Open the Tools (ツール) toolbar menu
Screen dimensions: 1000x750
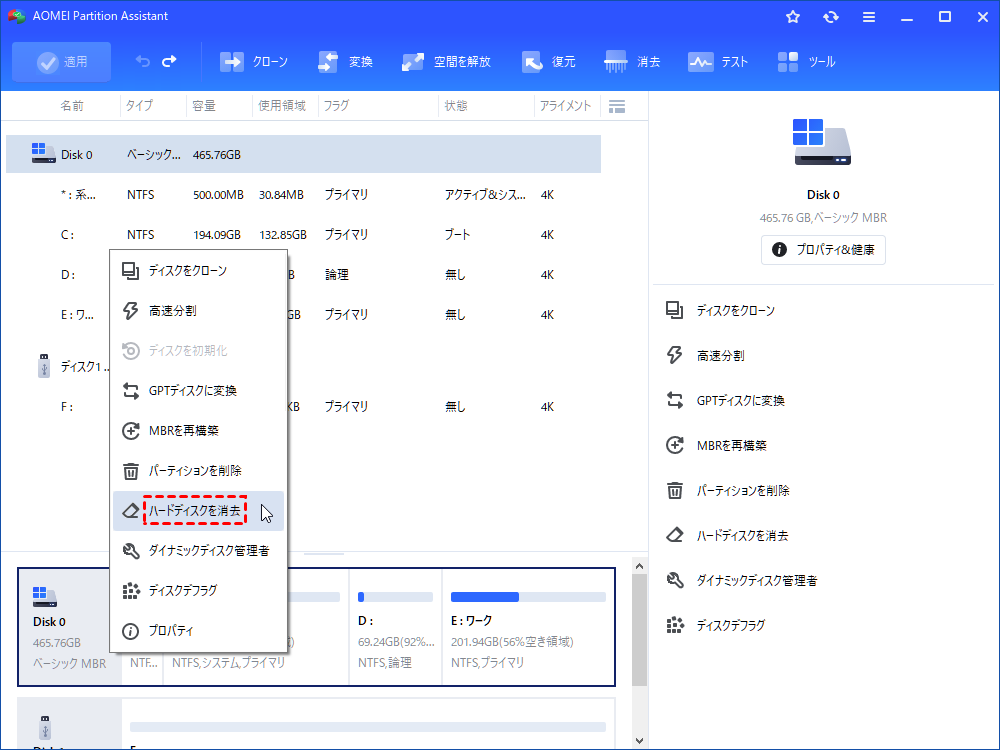coord(788,62)
